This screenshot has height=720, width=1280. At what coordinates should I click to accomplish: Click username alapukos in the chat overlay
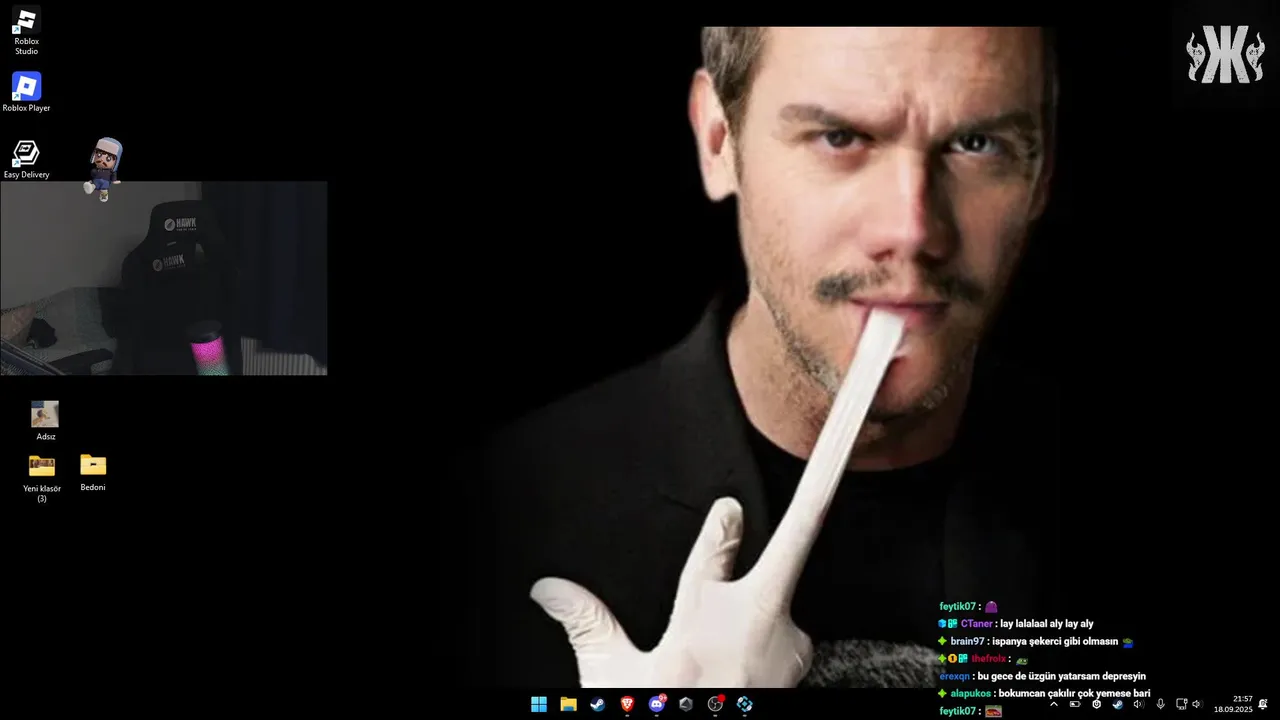(970, 694)
